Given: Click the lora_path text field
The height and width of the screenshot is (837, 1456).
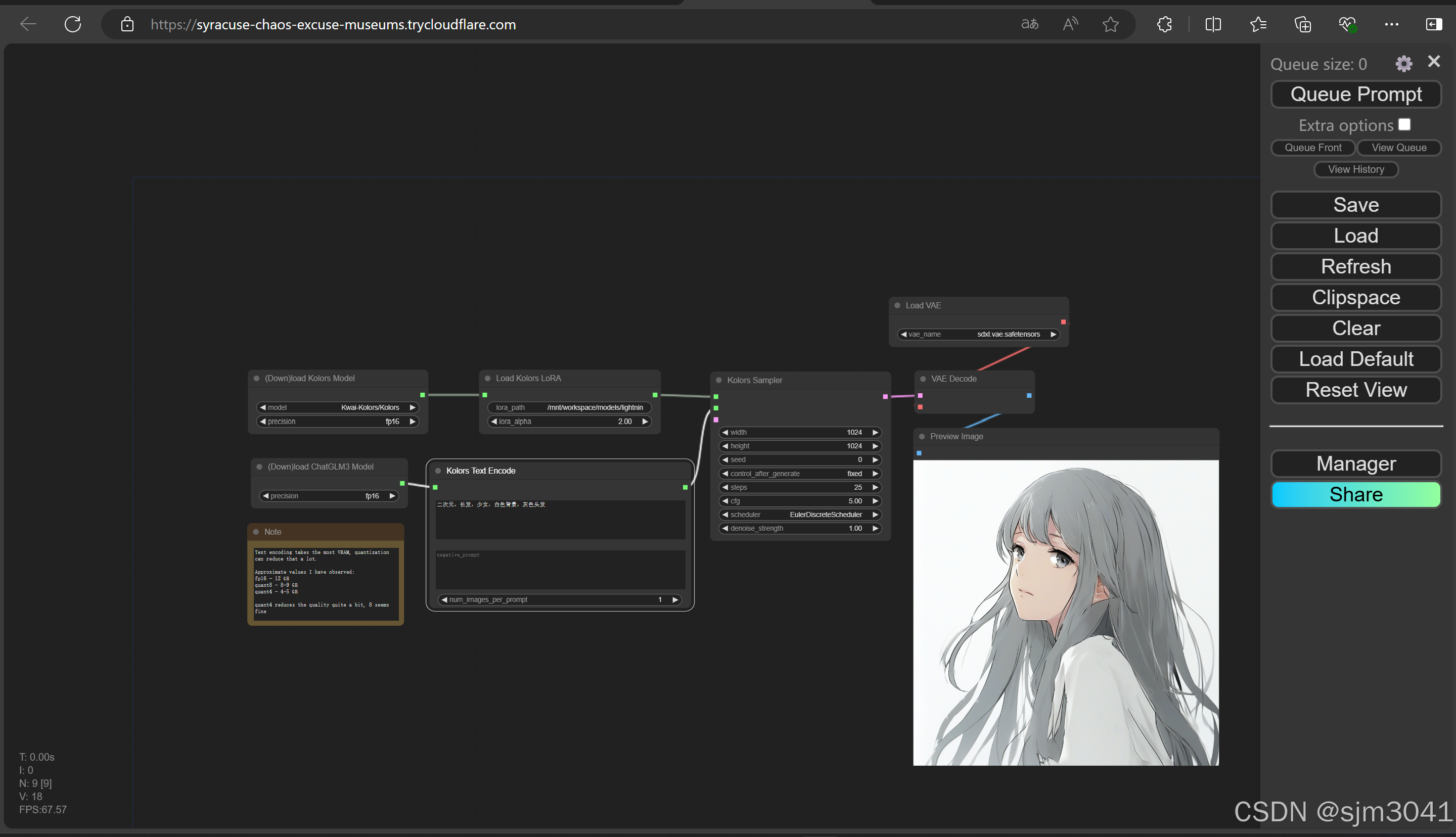Looking at the screenshot, I should 569,407.
